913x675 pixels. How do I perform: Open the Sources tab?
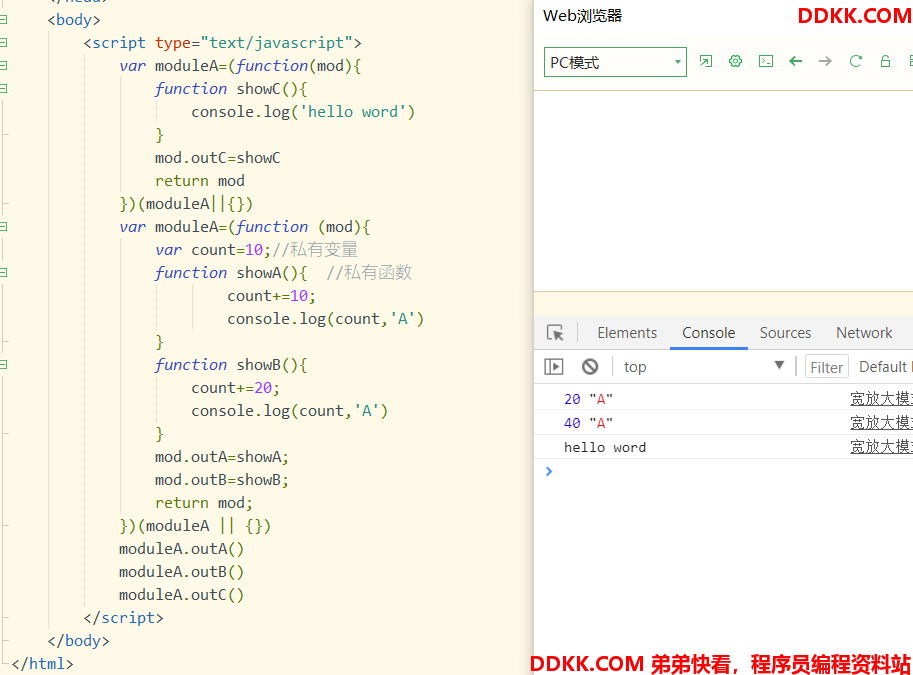tap(785, 333)
